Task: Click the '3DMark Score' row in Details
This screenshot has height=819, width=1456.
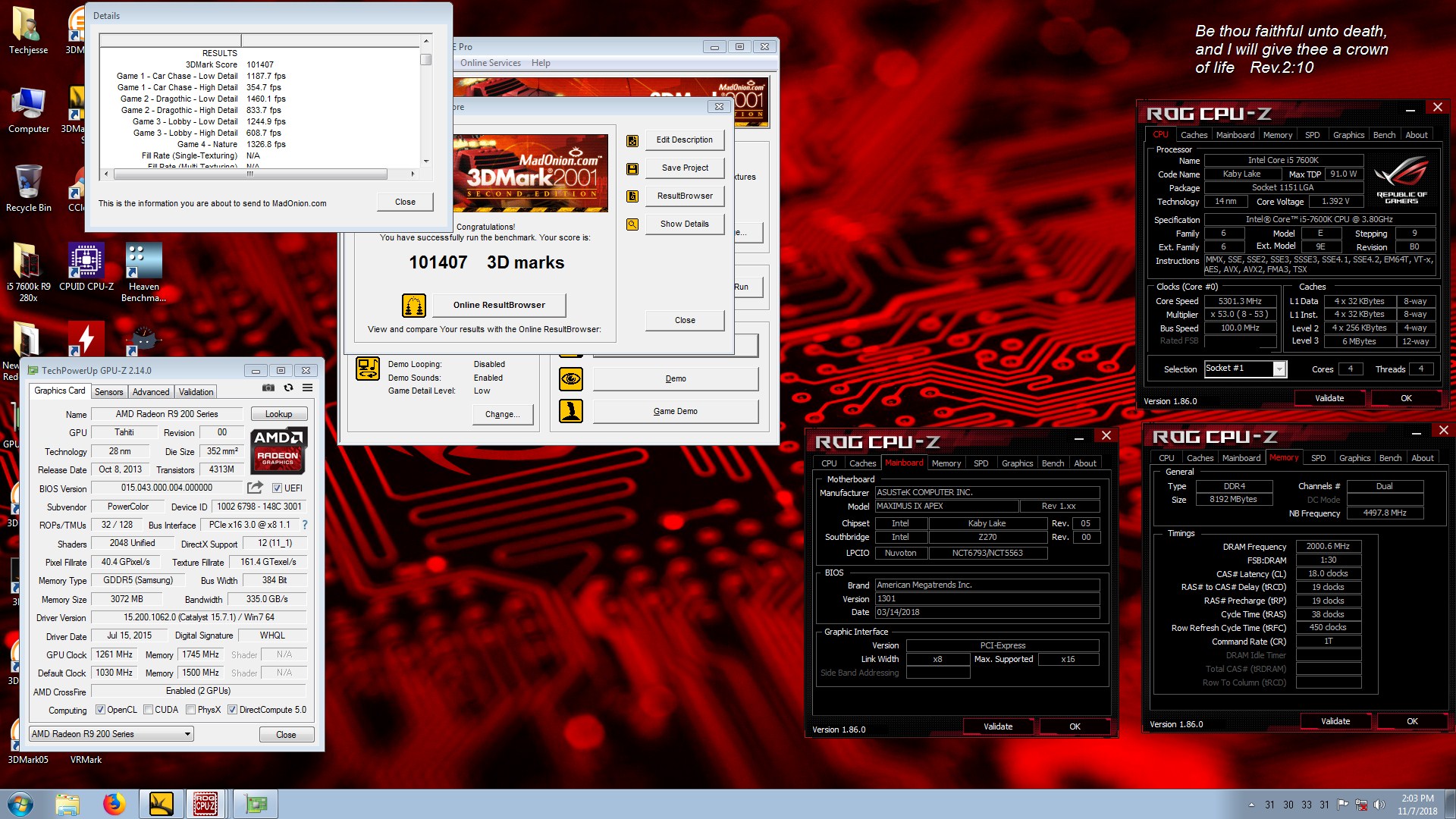Action: [x=260, y=64]
